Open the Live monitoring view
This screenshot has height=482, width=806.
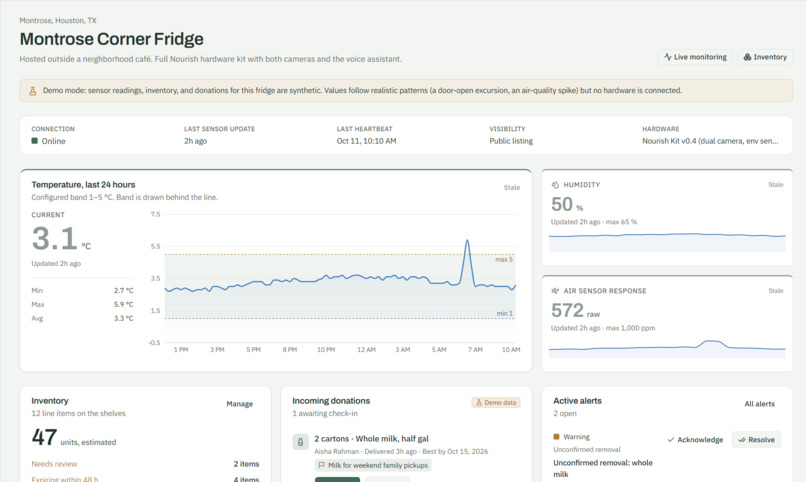click(x=695, y=57)
